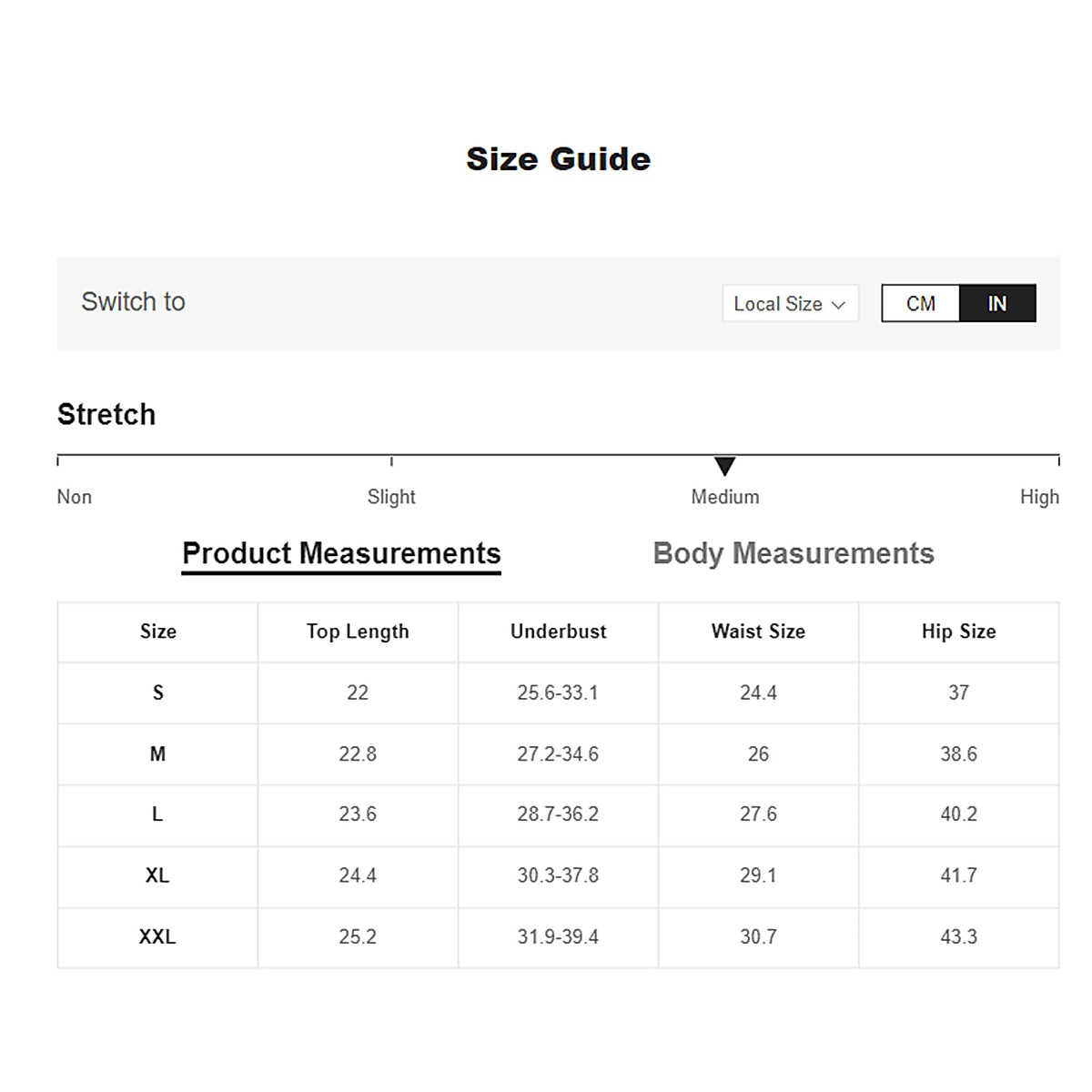This screenshot has width=1092, height=1092.
Task: Click the Top Length column header
Action: [x=358, y=632]
